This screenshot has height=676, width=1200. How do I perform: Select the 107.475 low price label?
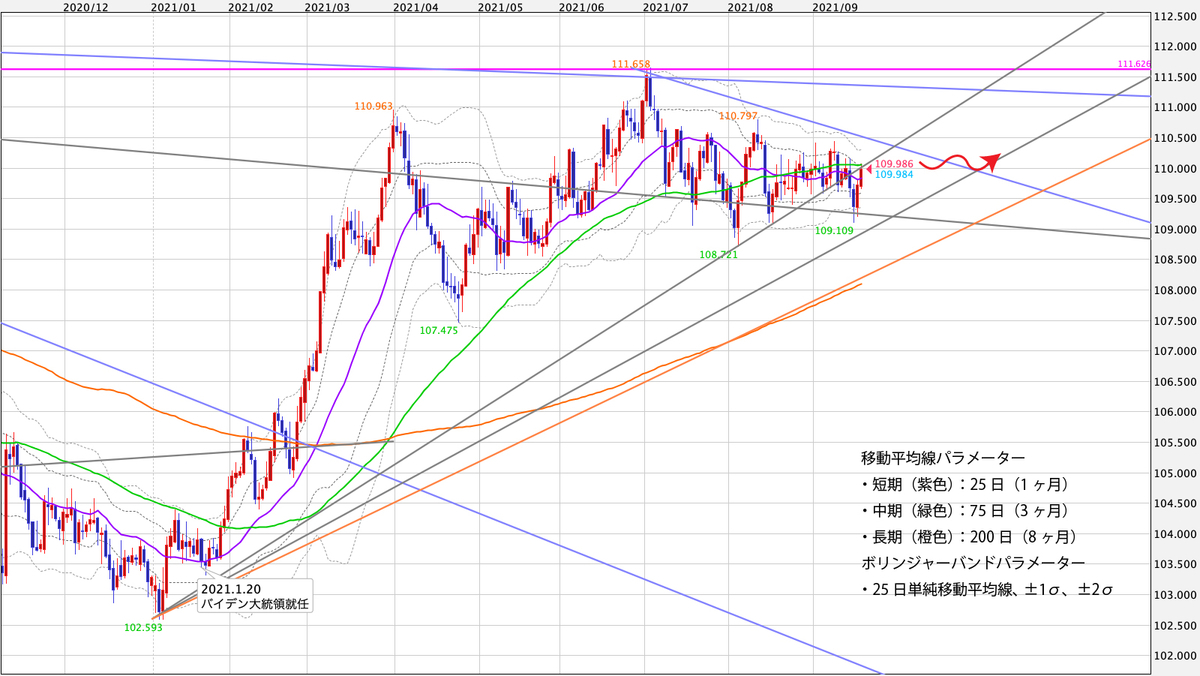coord(439,330)
